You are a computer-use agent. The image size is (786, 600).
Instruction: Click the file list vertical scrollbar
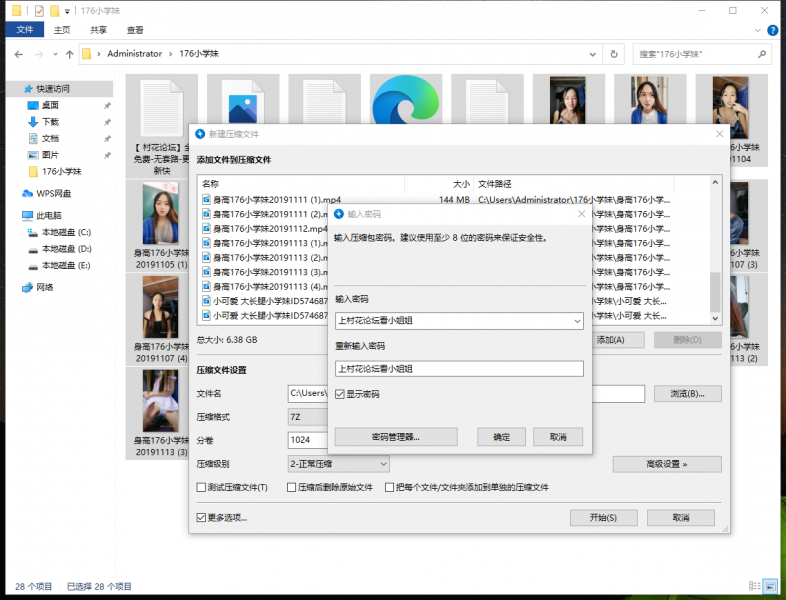click(714, 290)
